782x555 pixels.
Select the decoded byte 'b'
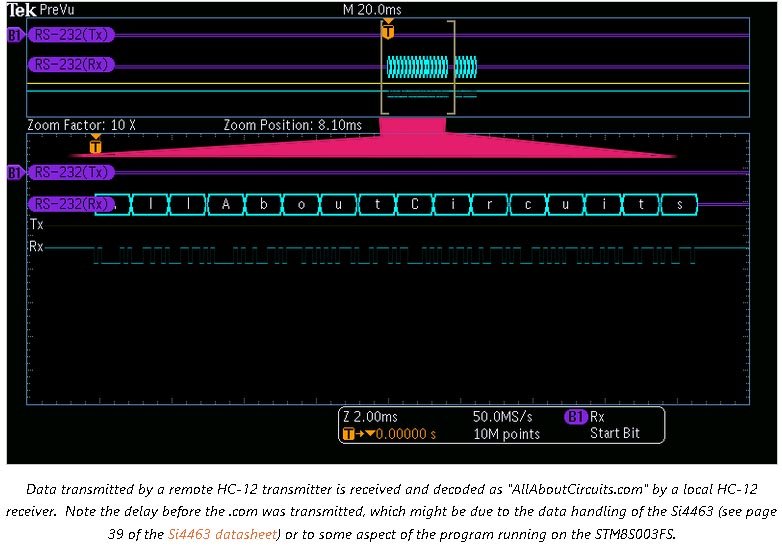click(264, 204)
